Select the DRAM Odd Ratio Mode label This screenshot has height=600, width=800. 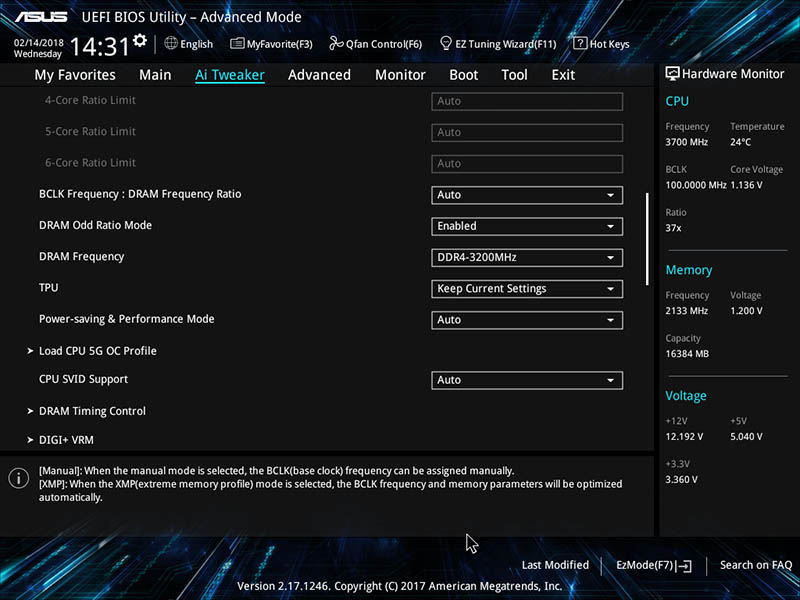click(x=95, y=225)
